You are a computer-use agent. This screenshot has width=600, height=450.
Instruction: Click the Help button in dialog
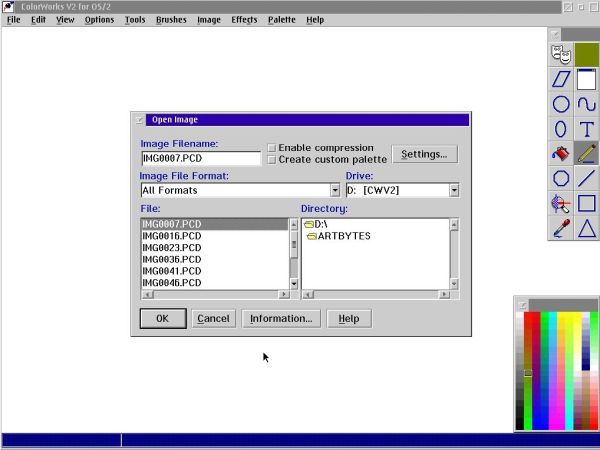349,318
